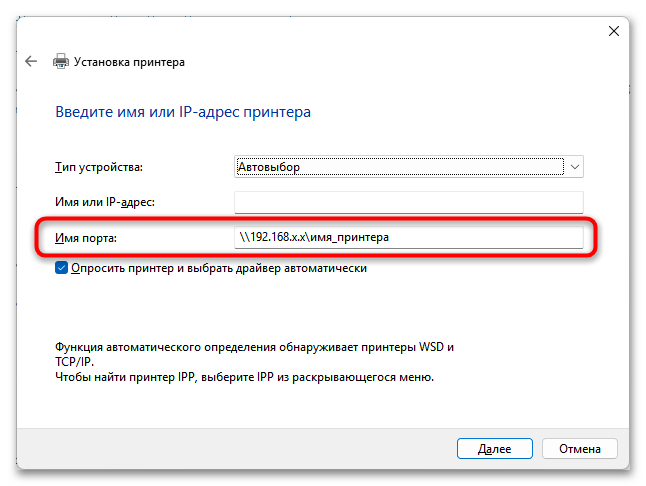Screen dimensions: 646x486
Task: Click inside the "Имя порта" text field
Action: point(480,237)
